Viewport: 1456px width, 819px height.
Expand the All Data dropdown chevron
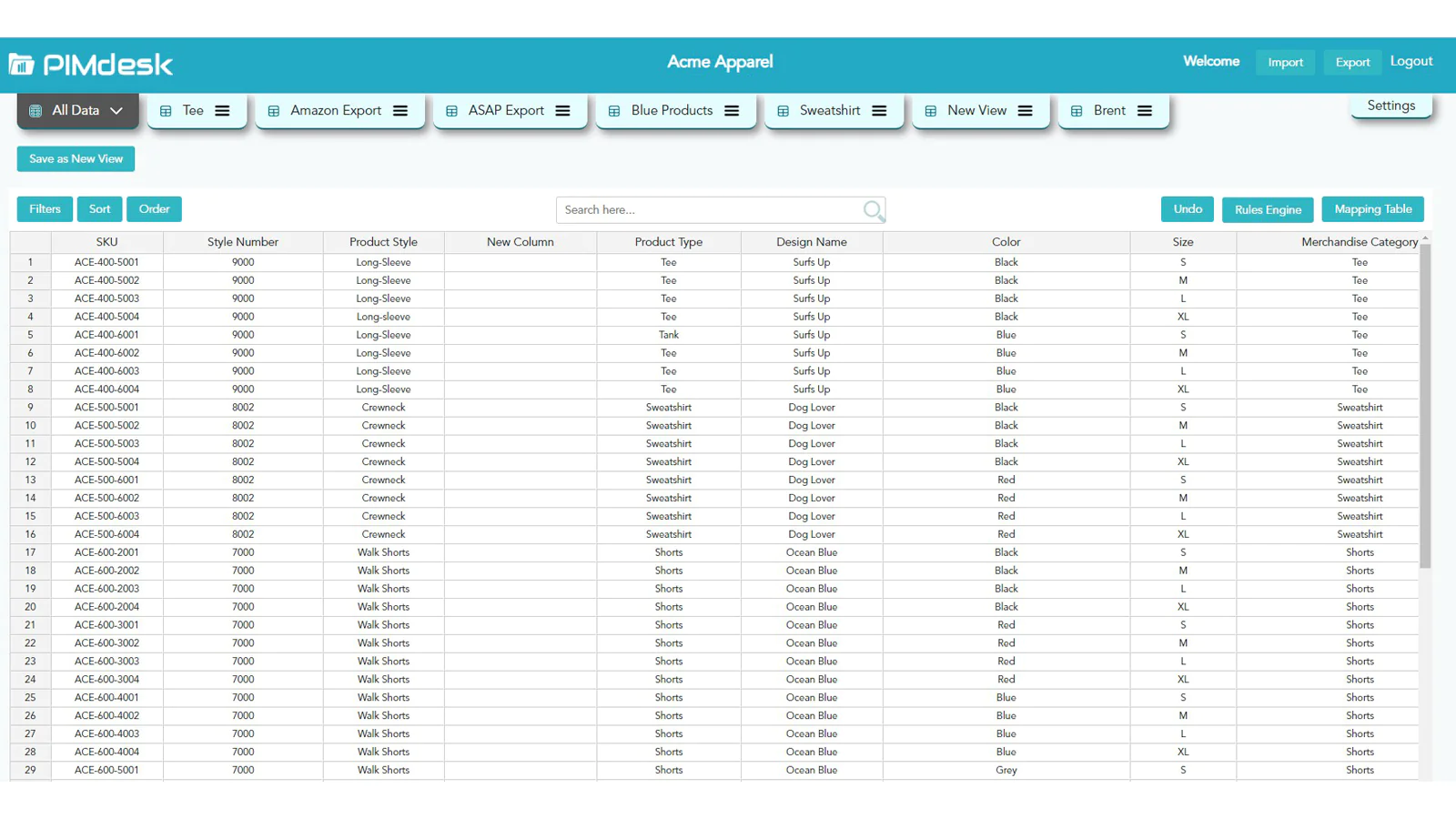click(116, 111)
